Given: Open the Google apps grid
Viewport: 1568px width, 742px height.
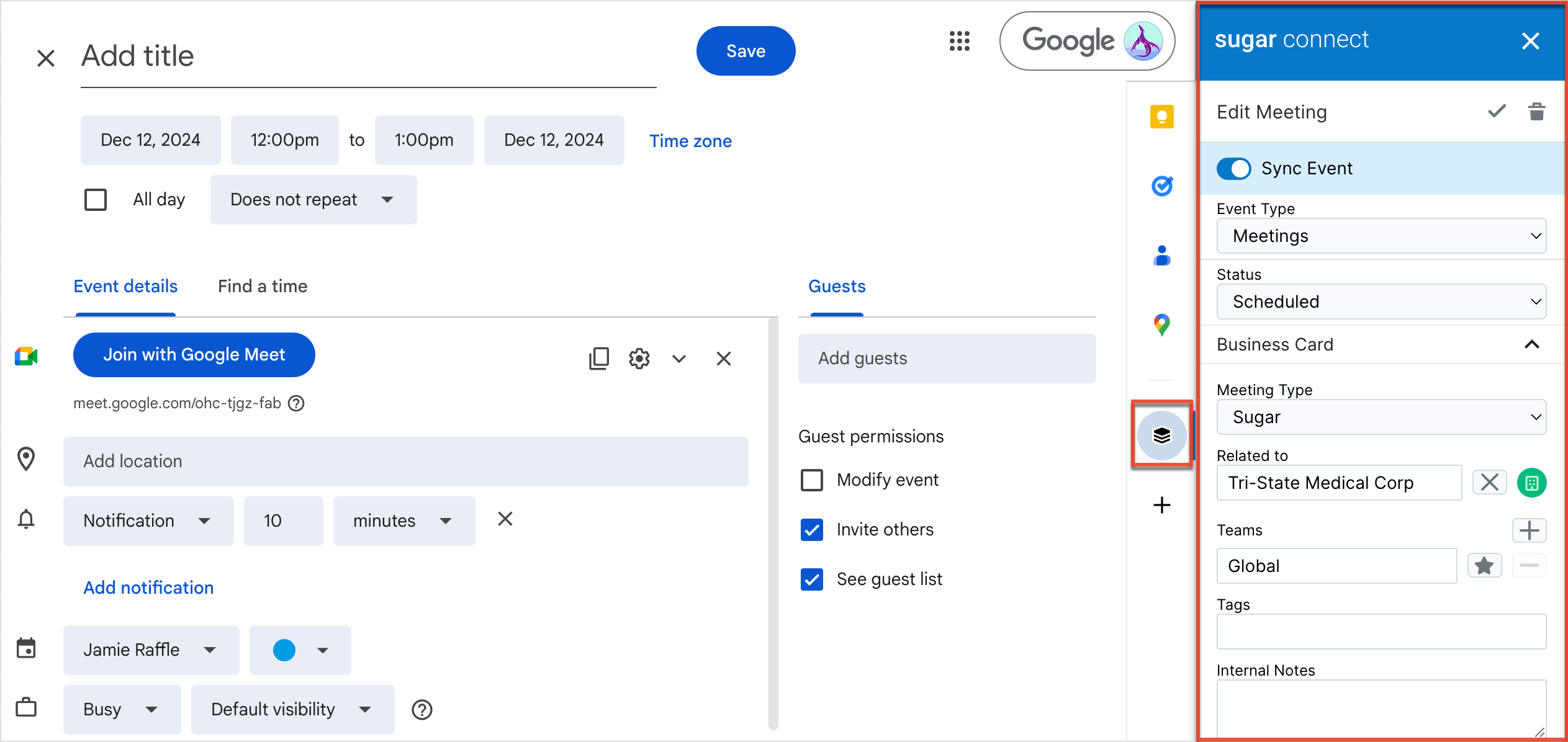Looking at the screenshot, I should [960, 41].
